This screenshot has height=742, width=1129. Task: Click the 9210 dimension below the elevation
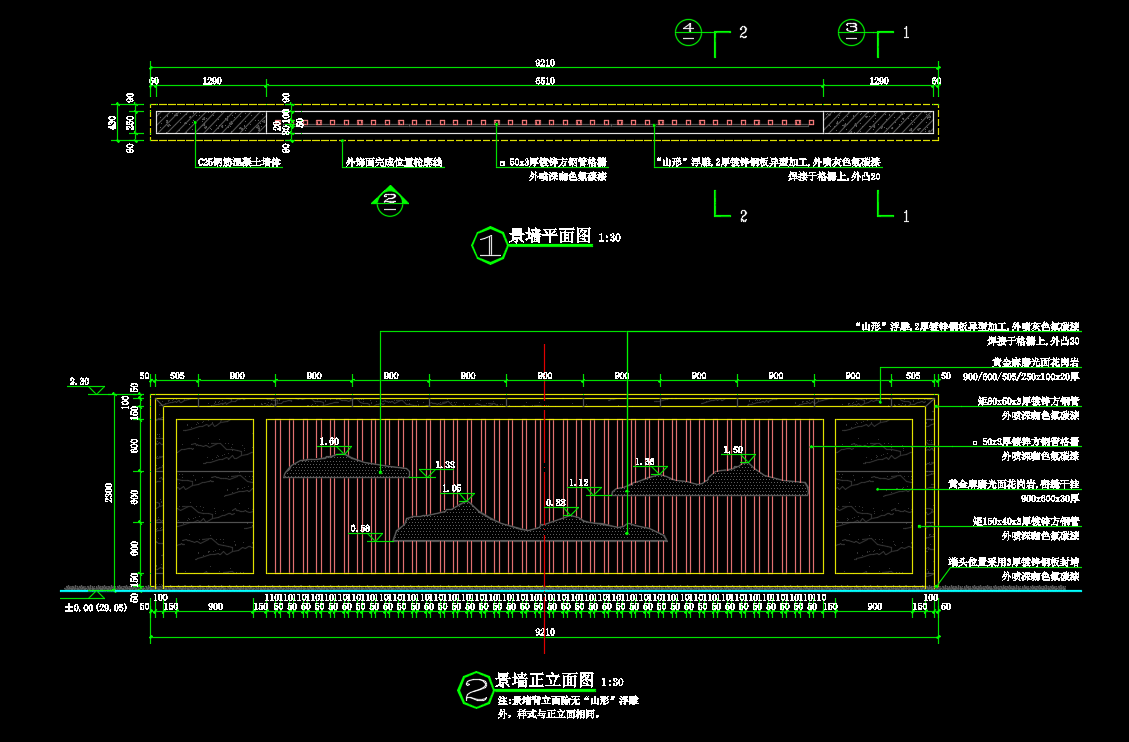(545, 632)
